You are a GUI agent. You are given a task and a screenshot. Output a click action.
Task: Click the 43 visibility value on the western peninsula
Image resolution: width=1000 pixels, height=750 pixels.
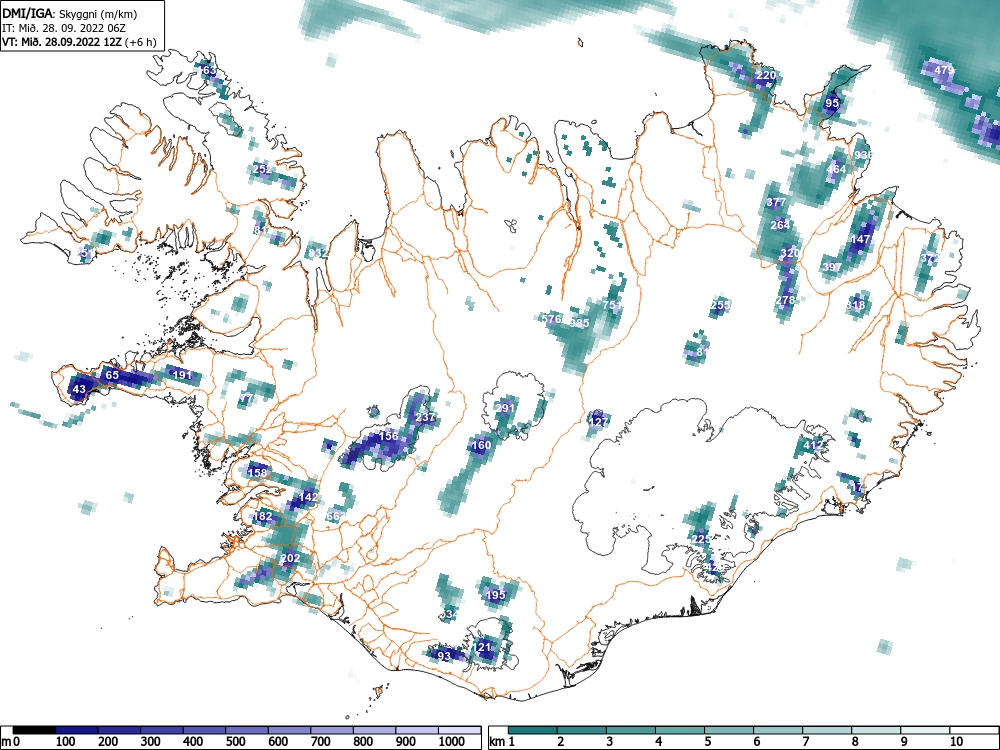tap(79, 389)
